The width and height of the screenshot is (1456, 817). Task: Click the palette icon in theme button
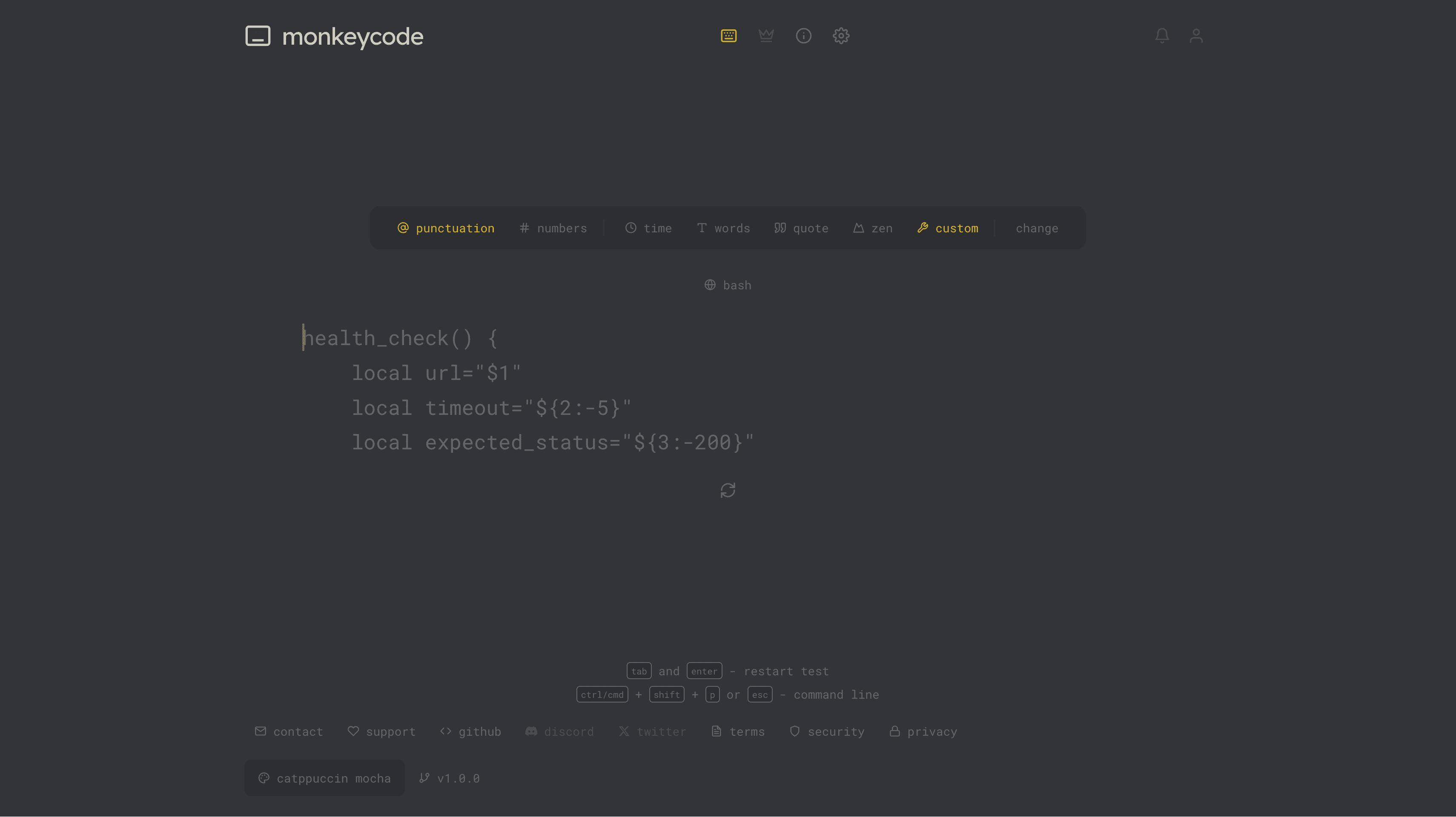pos(264,778)
